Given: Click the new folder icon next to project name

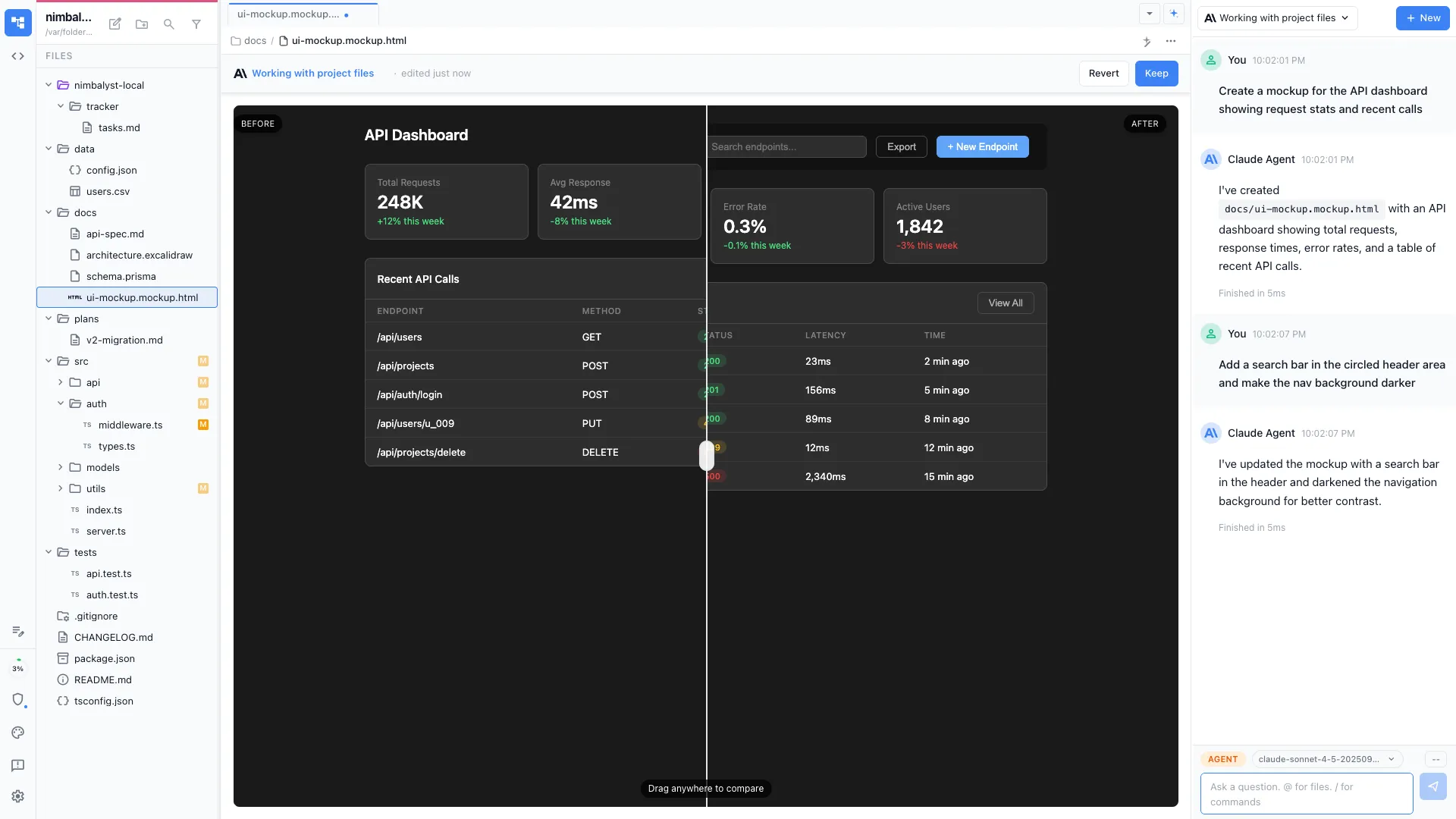Looking at the screenshot, I should coord(141,24).
